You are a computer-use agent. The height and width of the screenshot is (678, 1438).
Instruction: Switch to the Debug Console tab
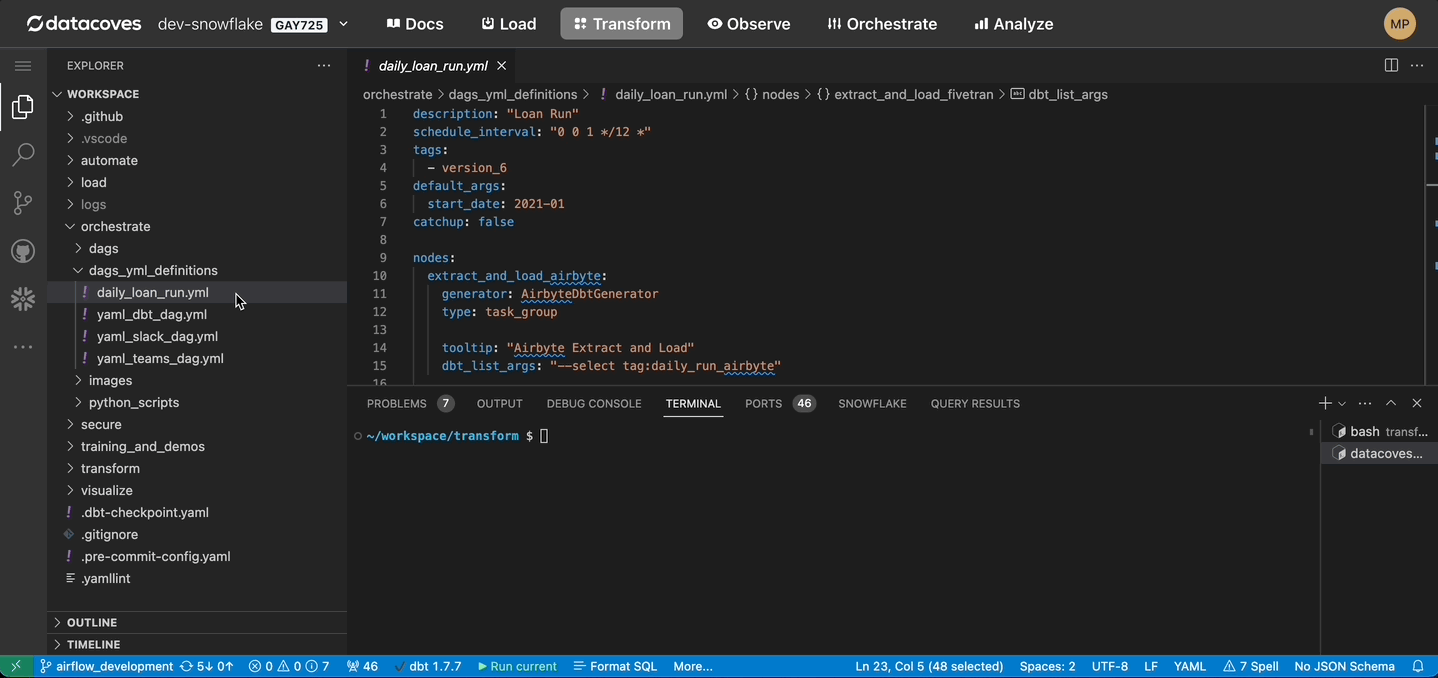click(594, 404)
